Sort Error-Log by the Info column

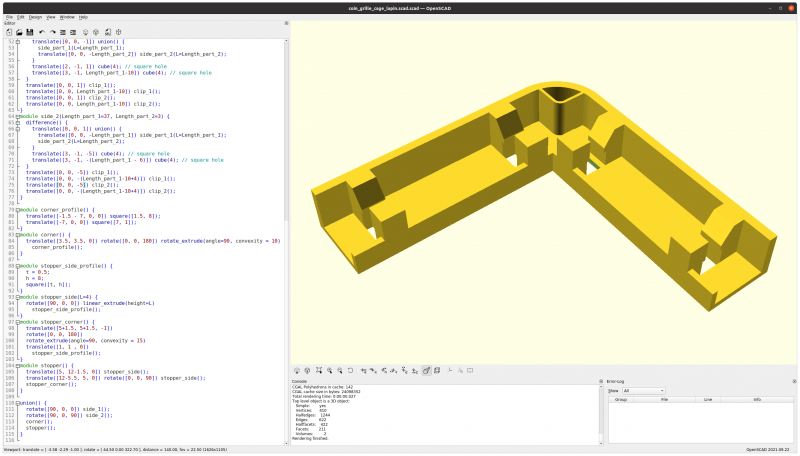[757, 400]
